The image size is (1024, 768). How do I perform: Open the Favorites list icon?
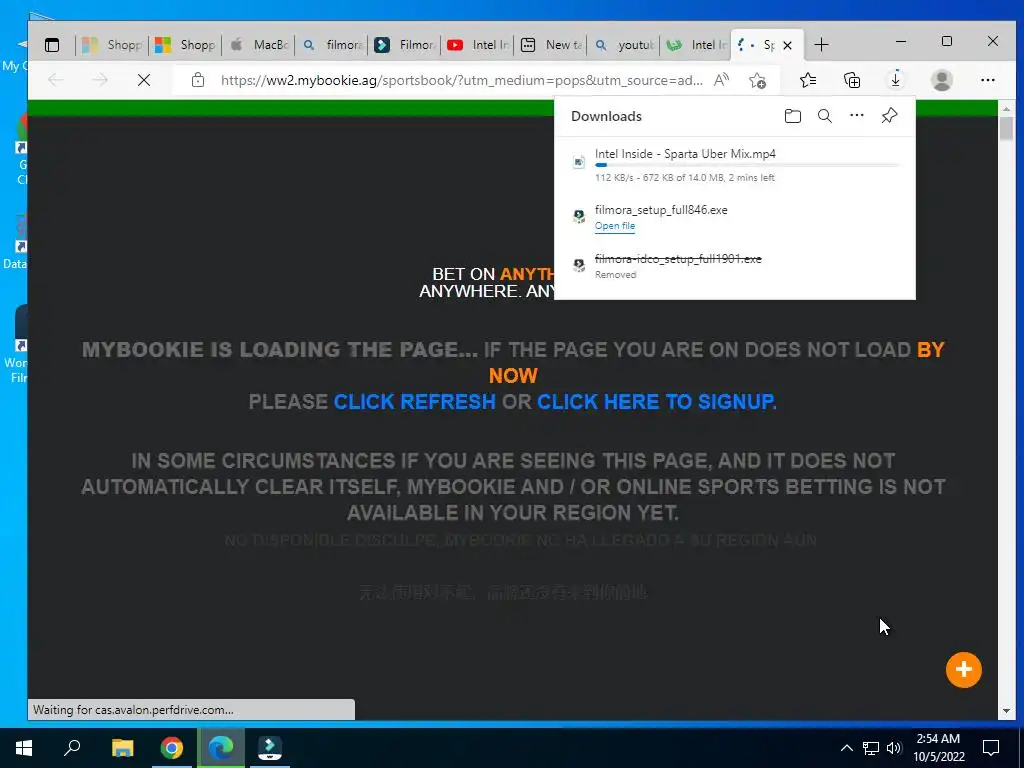808,80
